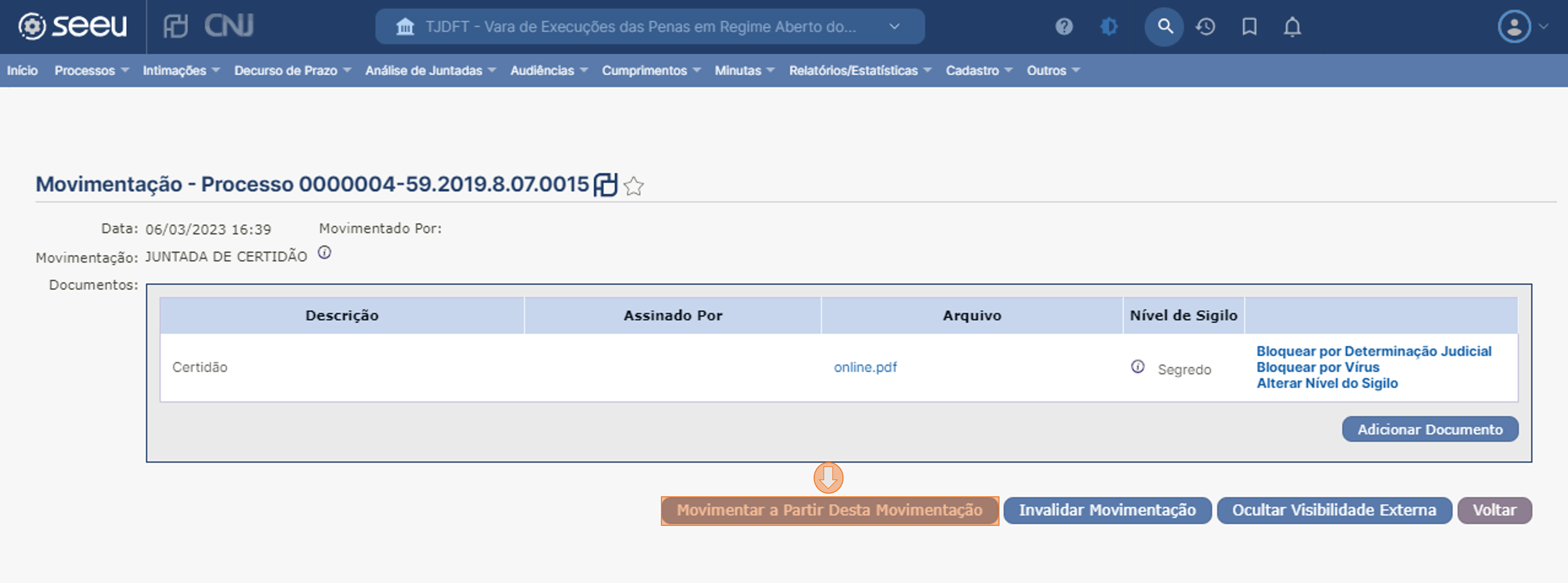Click JUNTADA DE CERTIDÃO text
This screenshot has width=1568, height=583.
226,256
